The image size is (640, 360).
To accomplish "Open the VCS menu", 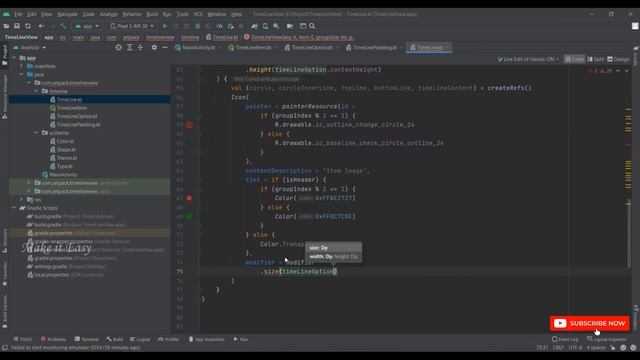I will [x=198, y=14].
